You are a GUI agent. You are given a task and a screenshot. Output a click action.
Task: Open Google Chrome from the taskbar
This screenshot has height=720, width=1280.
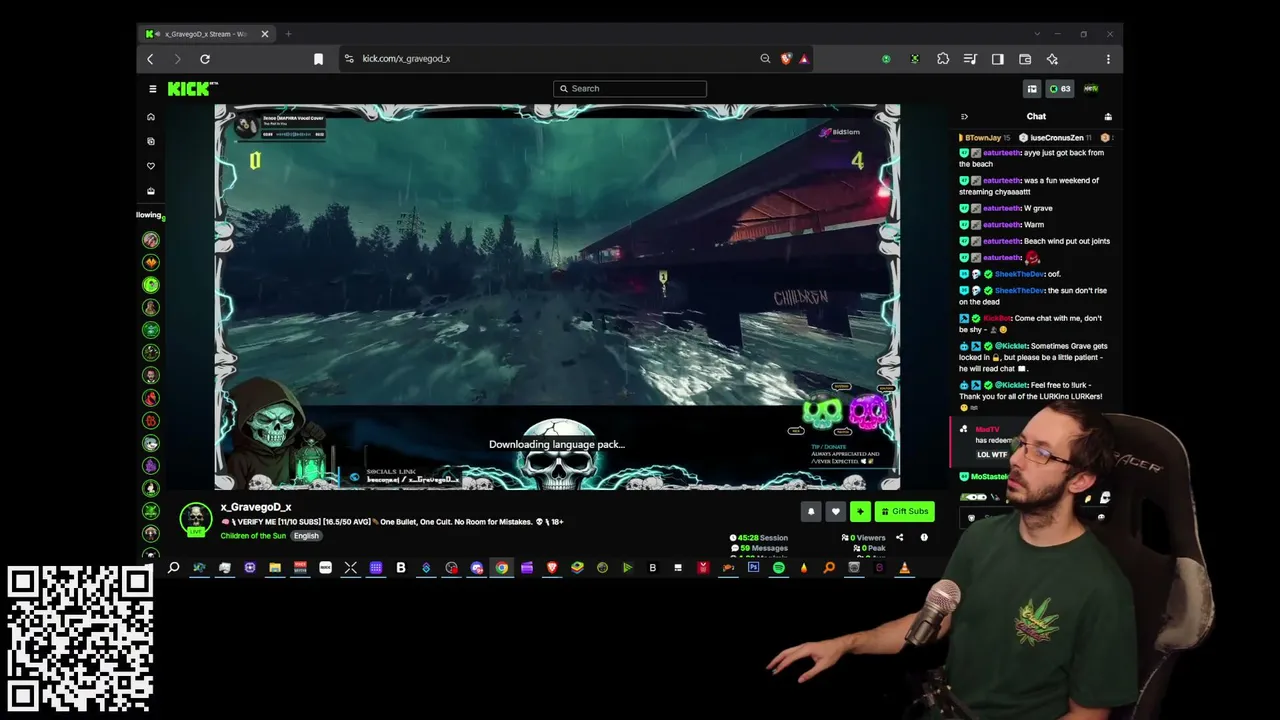[502, 568]
